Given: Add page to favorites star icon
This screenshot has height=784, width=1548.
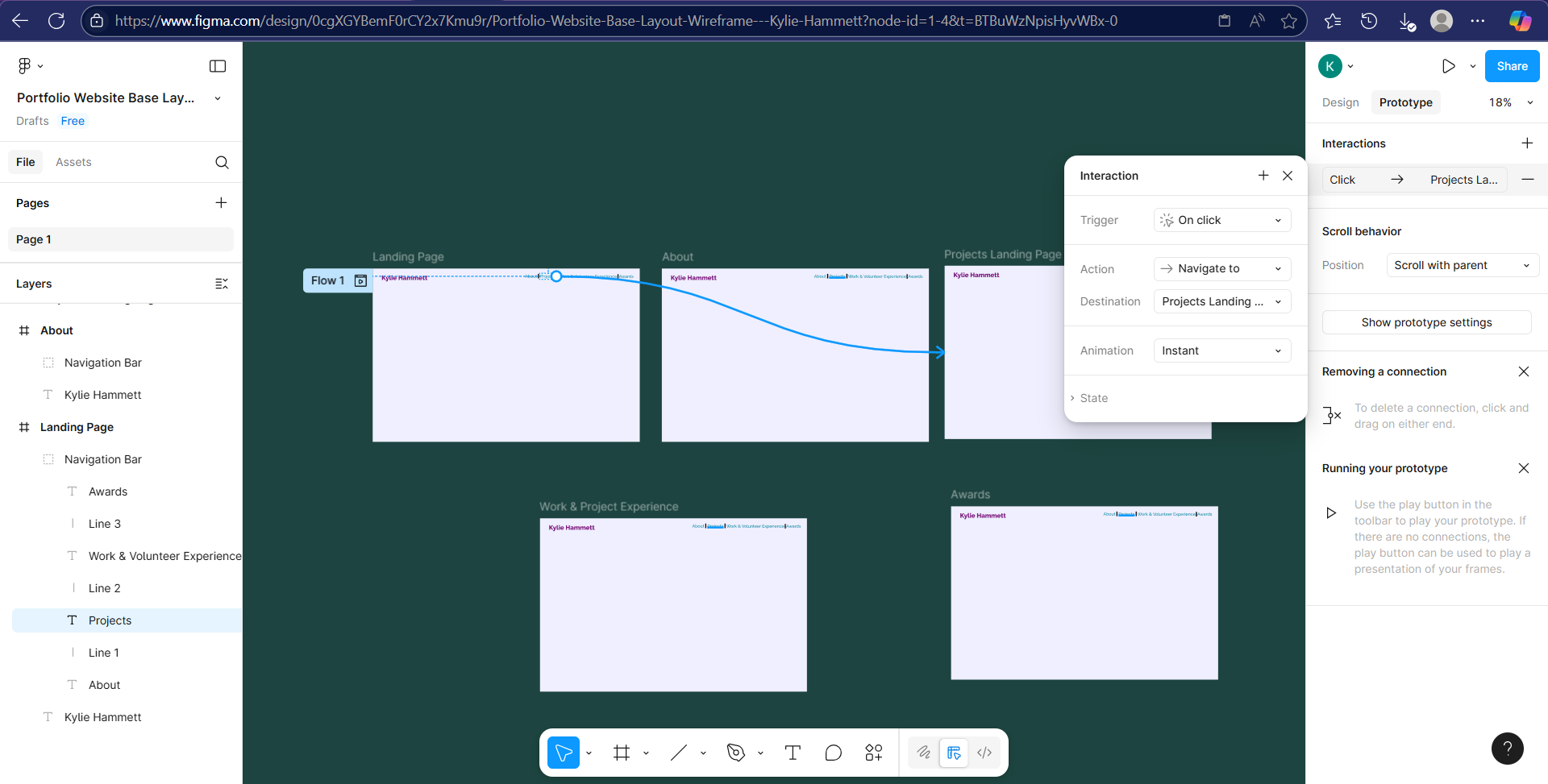Looking at the screenshot, I should click(x=1288, y=21).
